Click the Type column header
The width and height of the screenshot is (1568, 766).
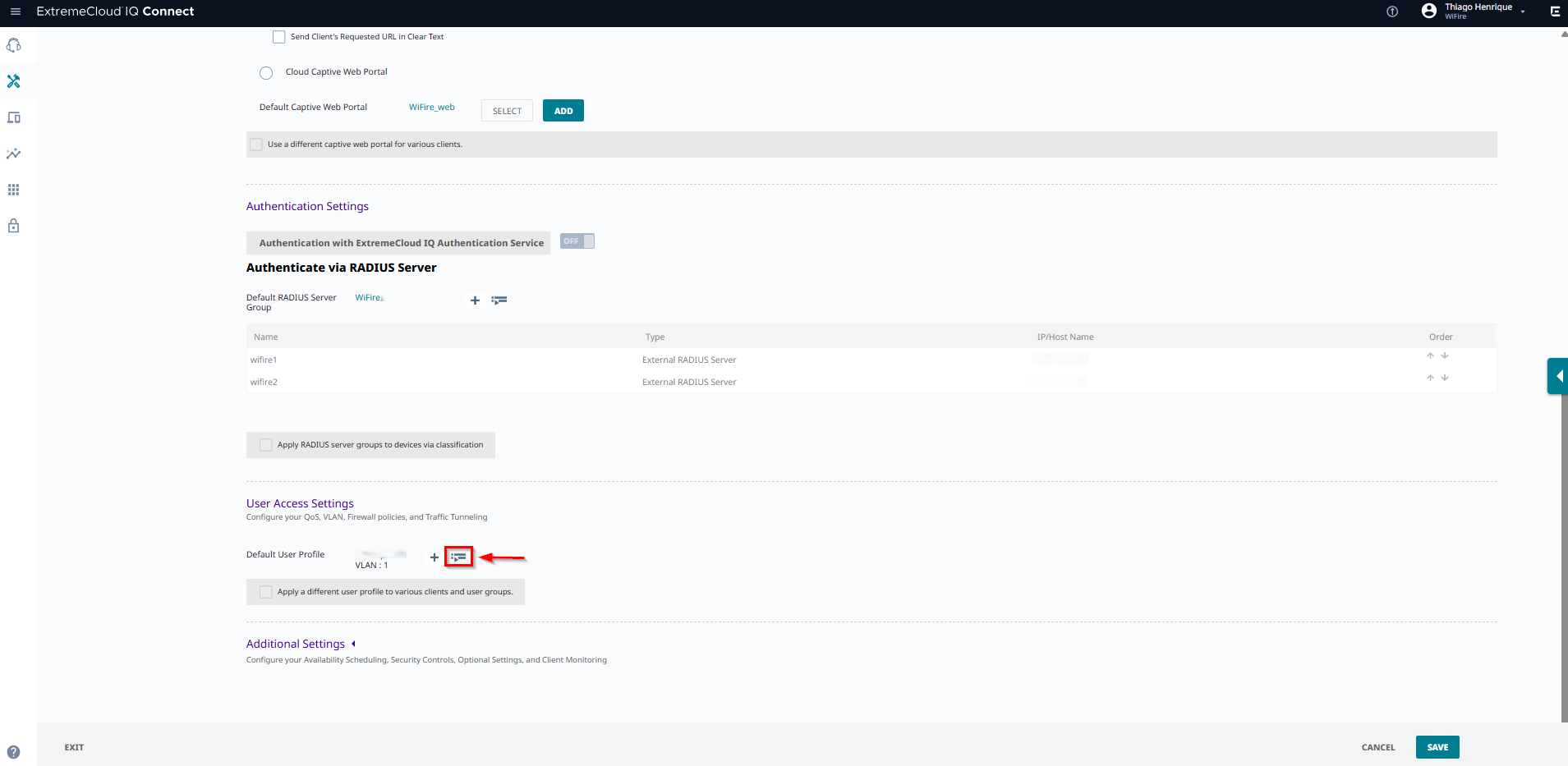[x=655, y=337]
